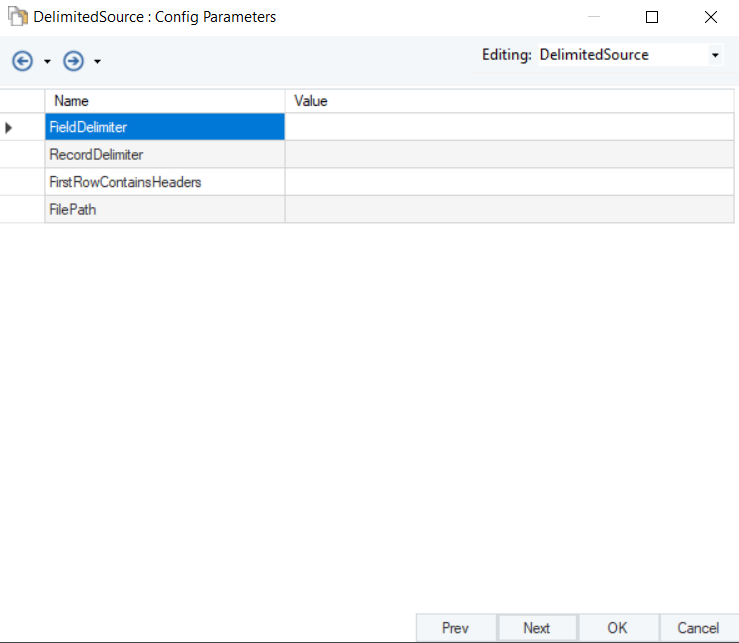Click the Value field for FirstRowContainsHeaders
This screenshot has width=739, height=643.
[x=511, y=182]
